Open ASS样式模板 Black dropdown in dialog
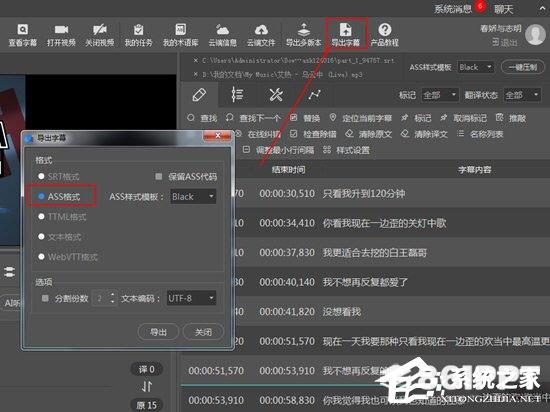Viewport: 550px width, 412px height. click(193, 196)
